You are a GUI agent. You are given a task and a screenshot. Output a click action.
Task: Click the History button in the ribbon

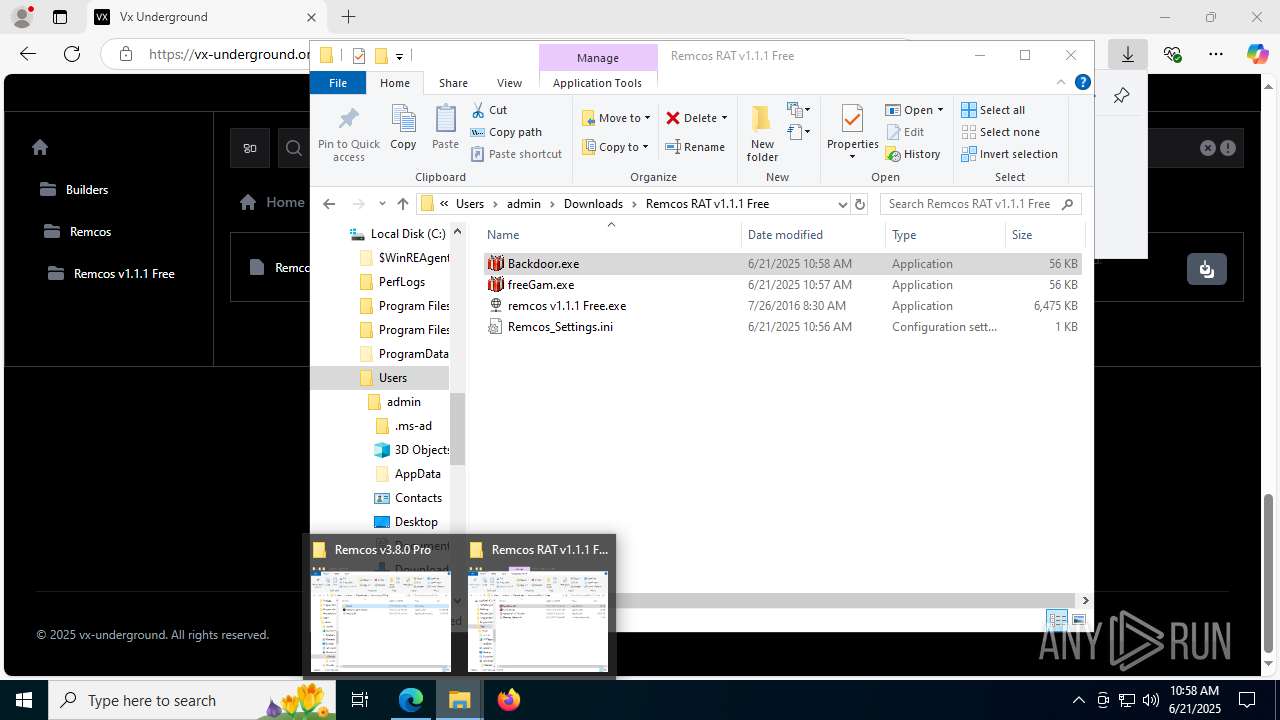pyautogui.click(x=913, y=154)
